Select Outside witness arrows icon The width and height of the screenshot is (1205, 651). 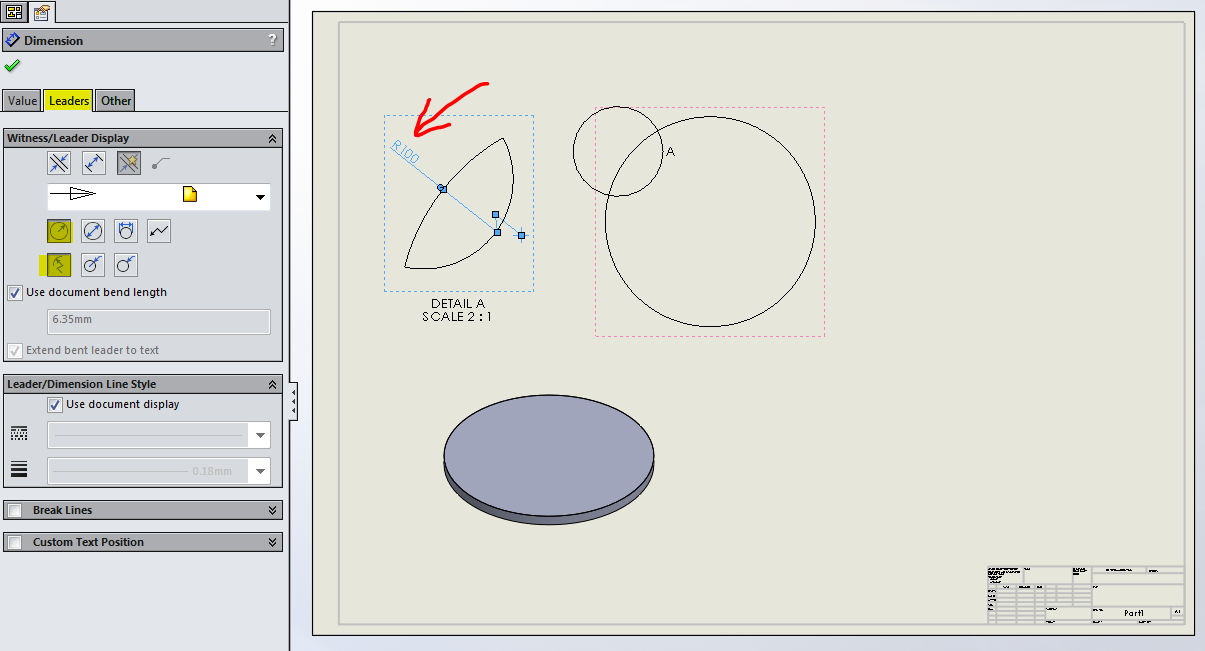click(59, 162)
